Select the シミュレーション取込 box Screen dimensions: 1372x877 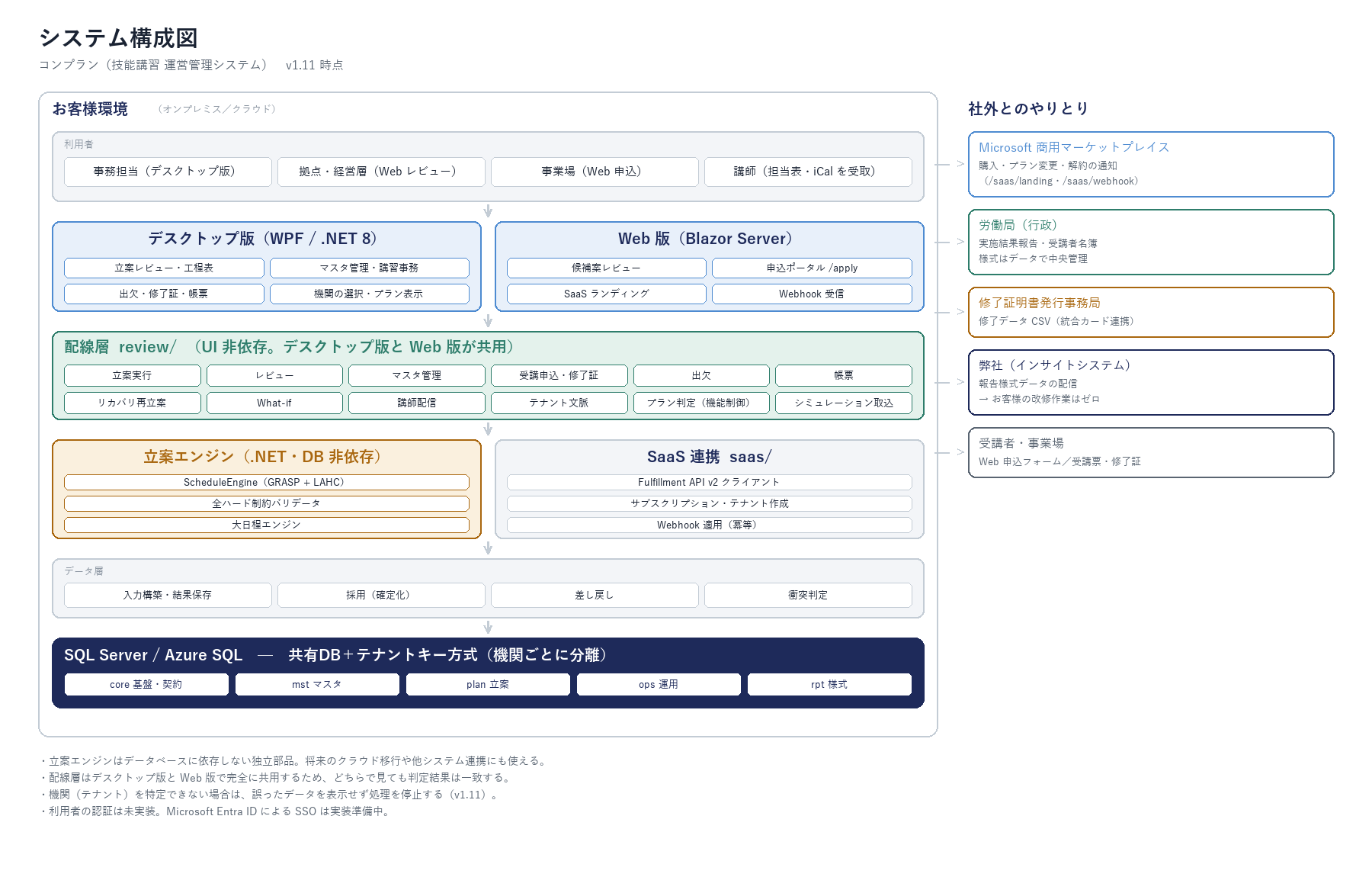[x=844, y=403]
